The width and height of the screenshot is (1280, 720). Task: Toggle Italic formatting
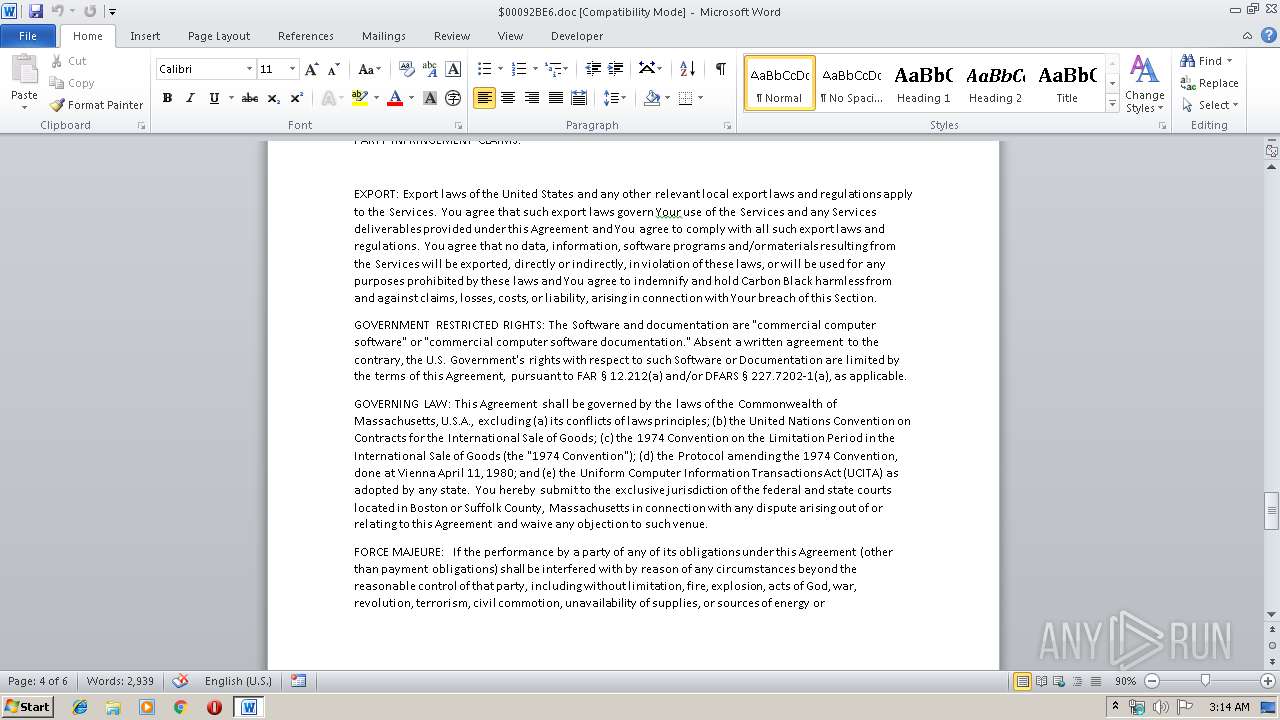[x=190, y=98]
